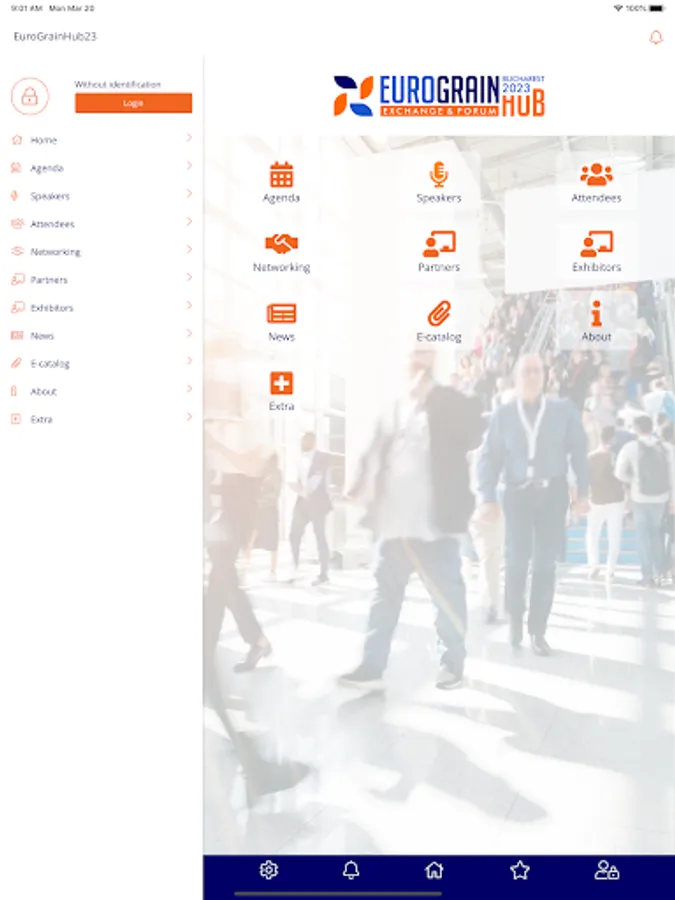Select Home in the sidebar menu
The image size is (675, 900).
coord(102,139)
